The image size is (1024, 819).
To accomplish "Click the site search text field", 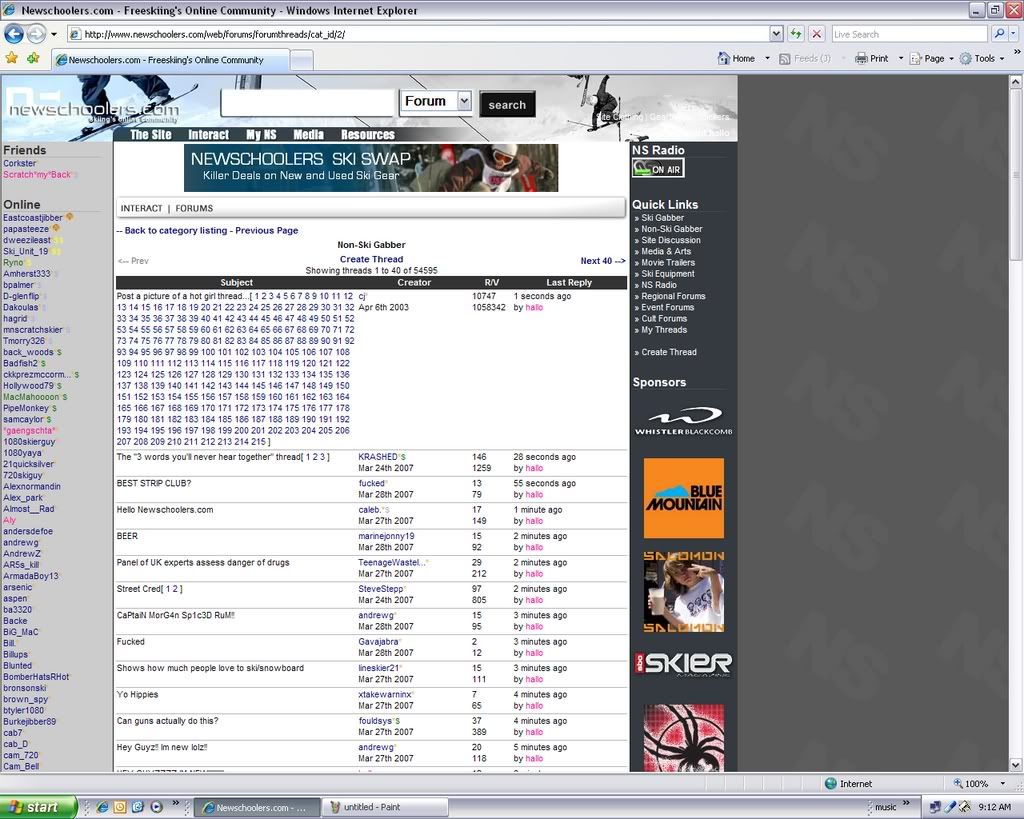I will click(x=307, y=103).
